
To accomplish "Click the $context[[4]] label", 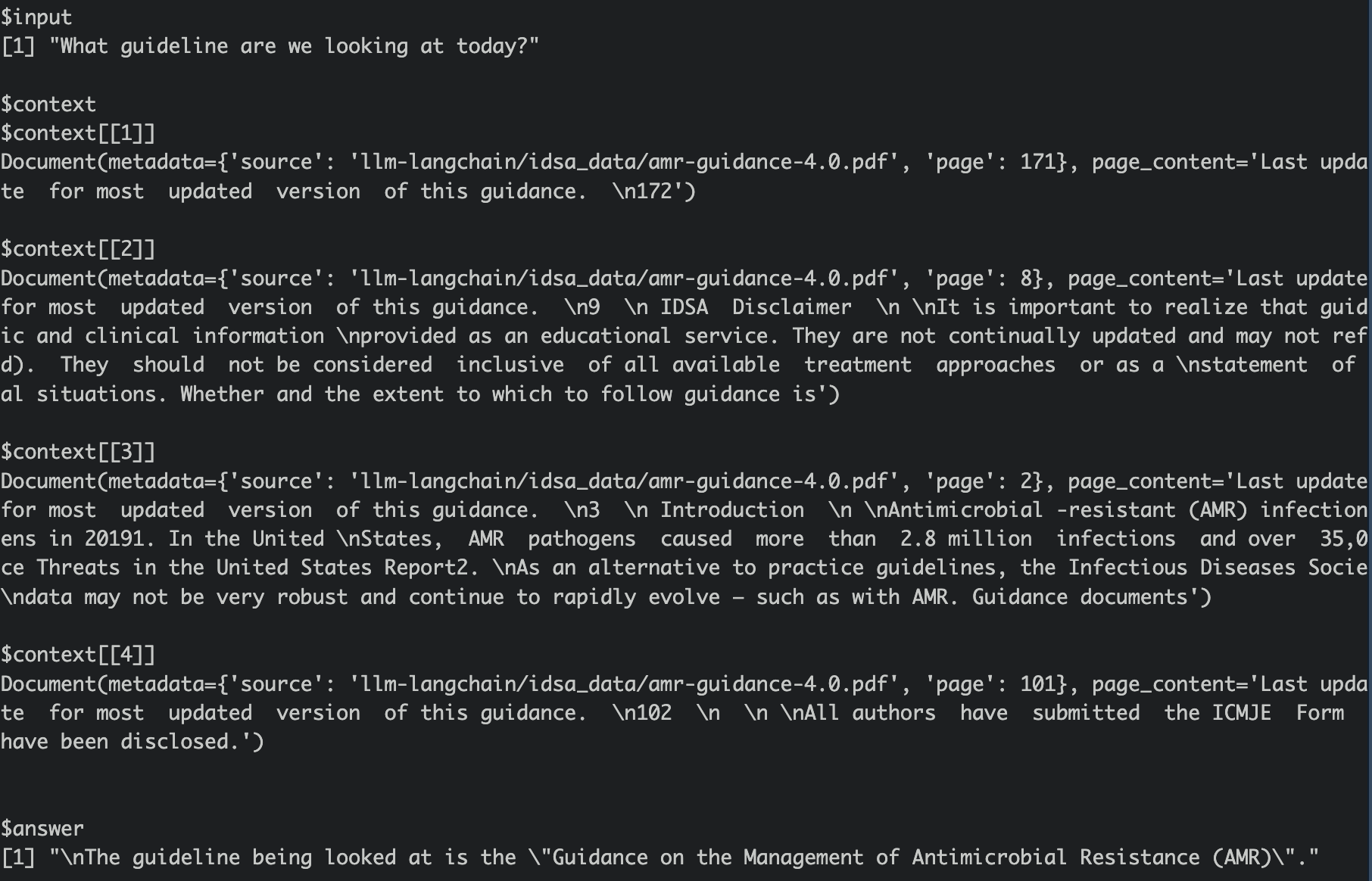I will tap(78, 655).
